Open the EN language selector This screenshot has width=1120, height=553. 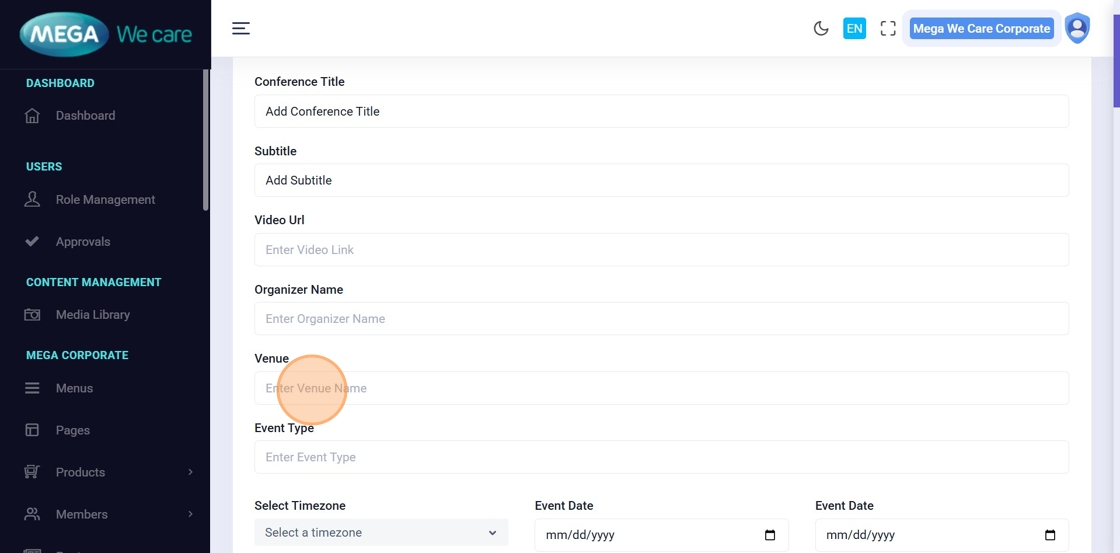(x=854, y=28)
